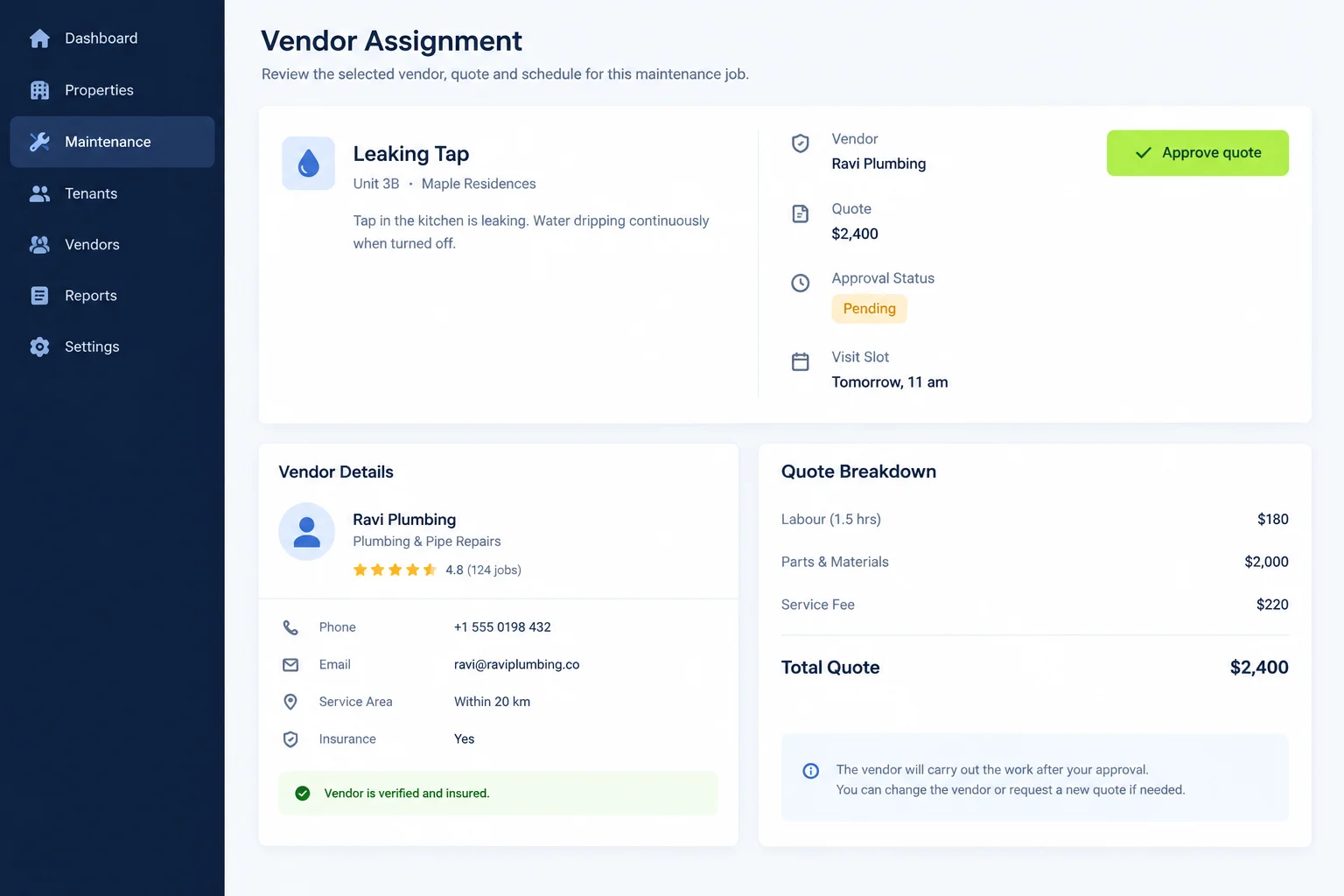Click the Maintenance wrench icon
1344x896 pixels.
click(x=39, y=142)
